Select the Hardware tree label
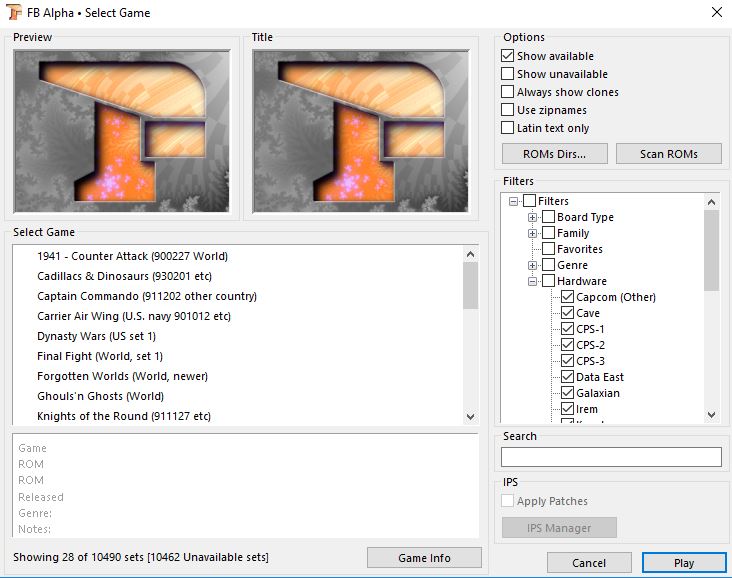This screenshot has width=732, height=578. click(582, 281)
